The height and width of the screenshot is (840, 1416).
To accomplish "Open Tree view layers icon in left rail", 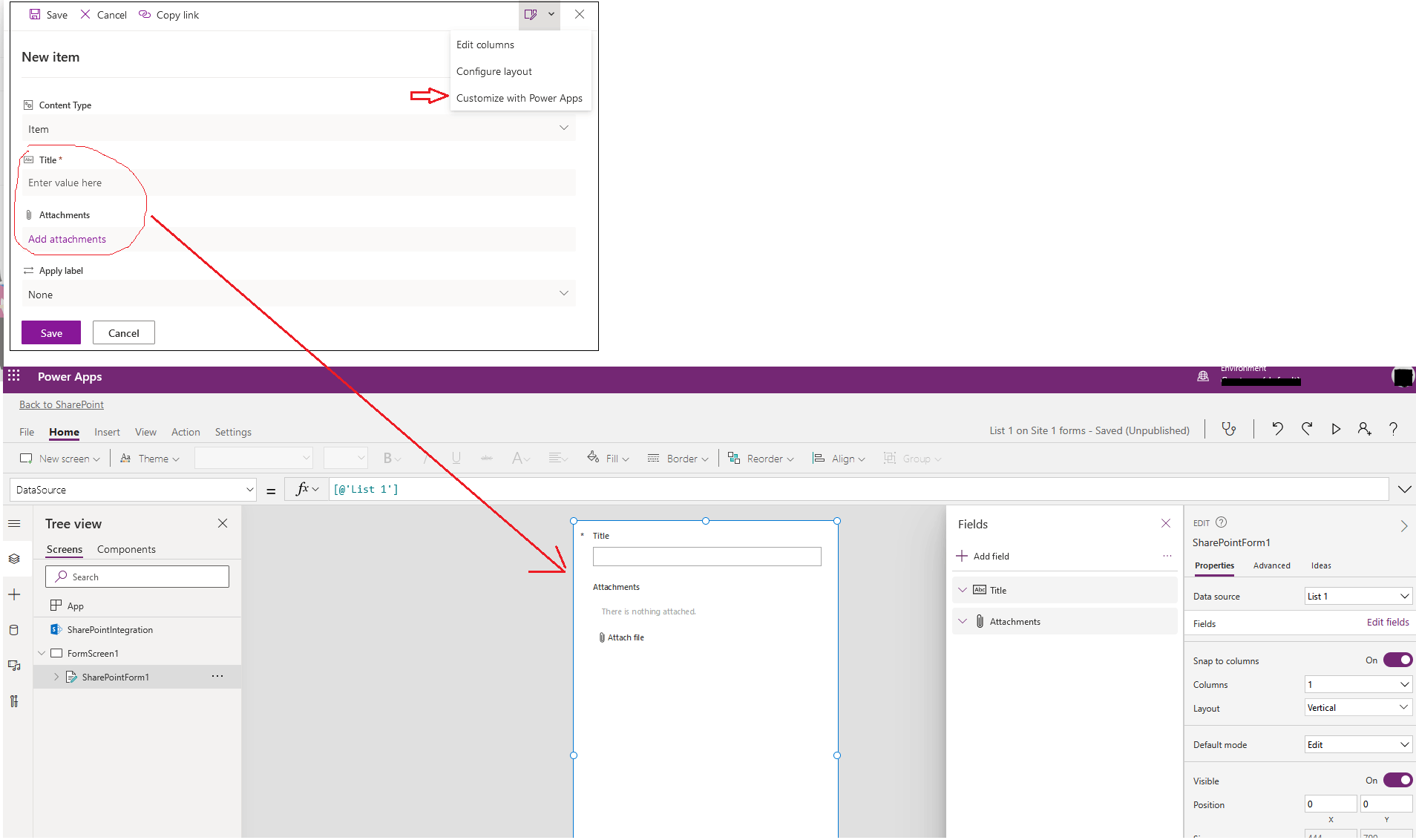I will [x=14, y=559].
